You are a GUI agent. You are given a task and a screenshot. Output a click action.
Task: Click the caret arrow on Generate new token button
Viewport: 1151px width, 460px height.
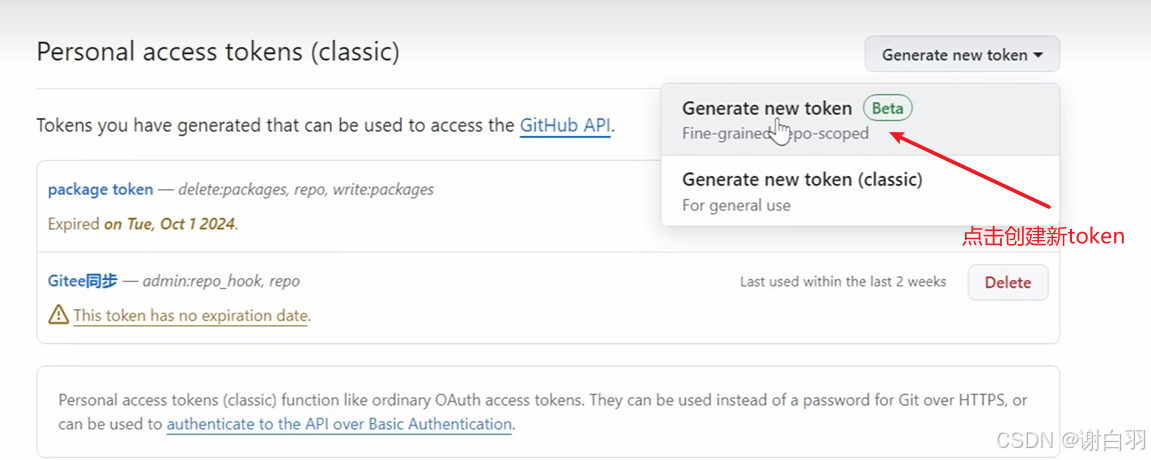click(1038, 55)
